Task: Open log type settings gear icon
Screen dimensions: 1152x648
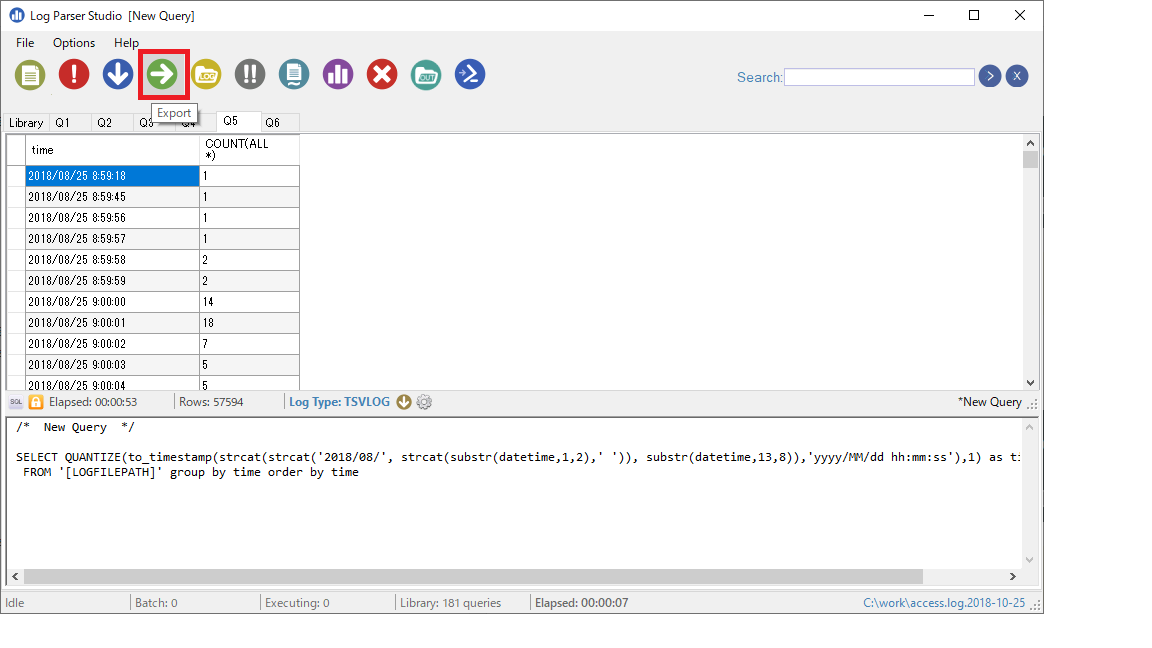Action: [x=424, y=402]
